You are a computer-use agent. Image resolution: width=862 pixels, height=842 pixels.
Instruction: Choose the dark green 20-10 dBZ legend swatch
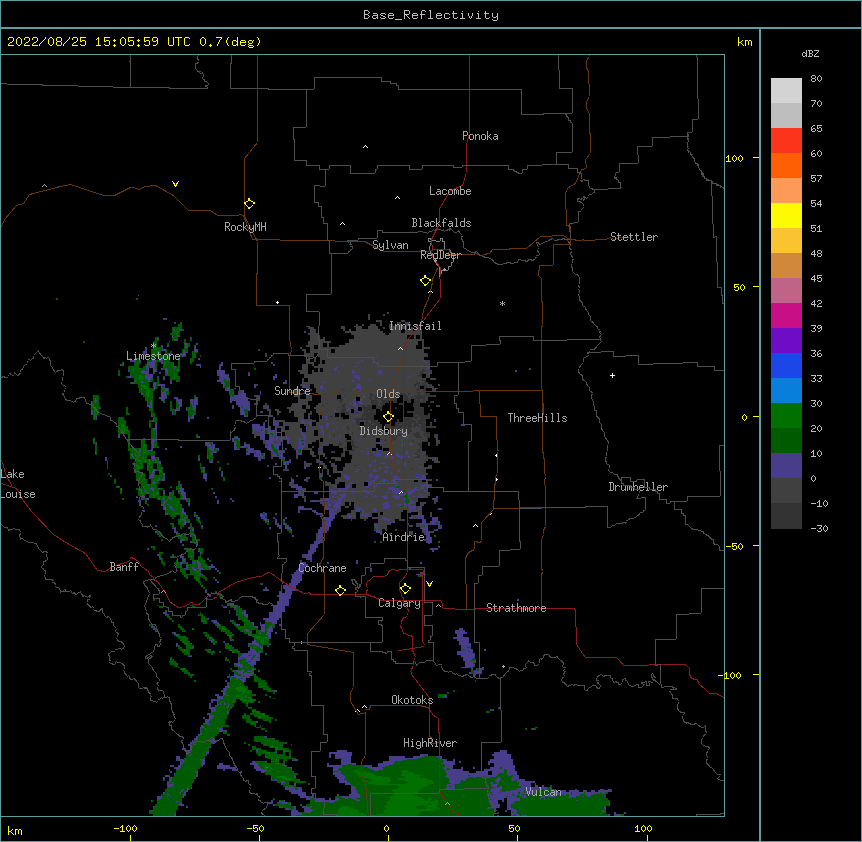coord(786,440)
